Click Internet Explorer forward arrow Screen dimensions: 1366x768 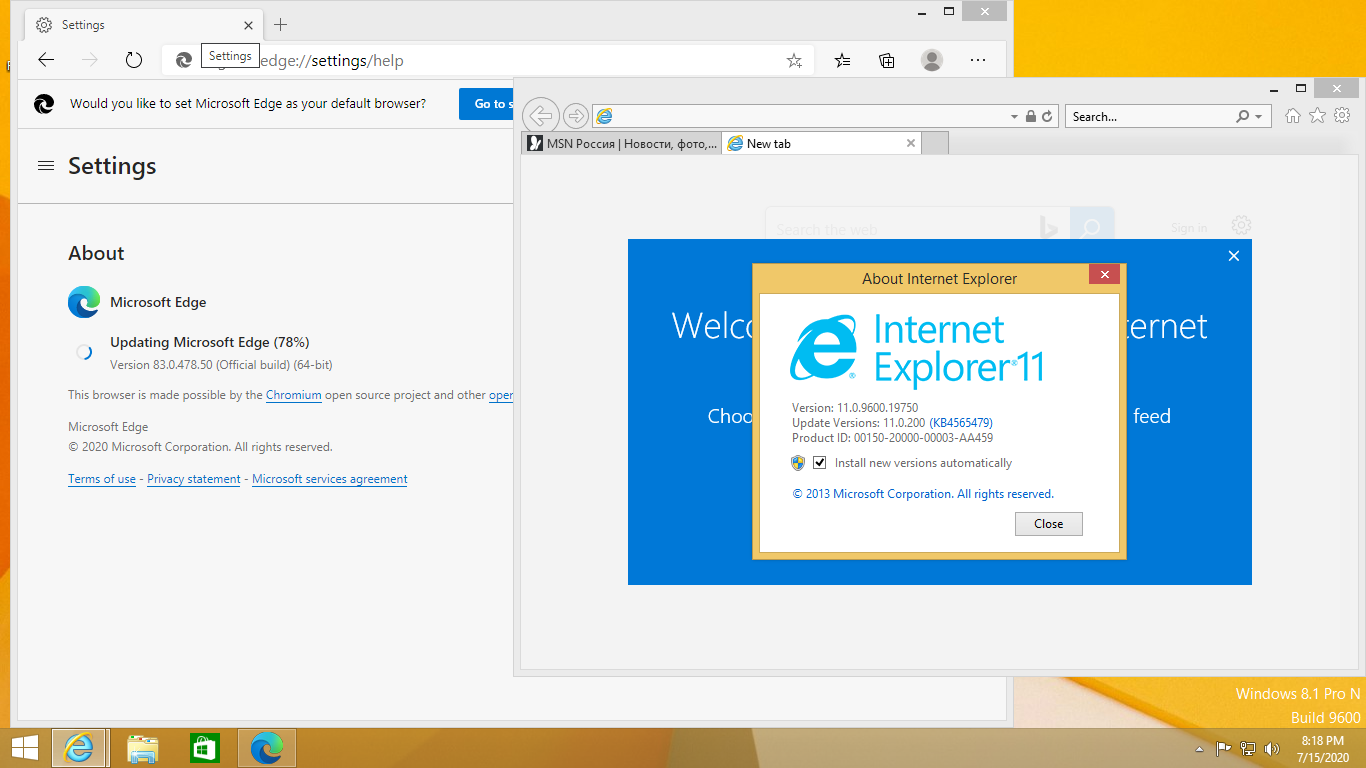pyautogui.click(x=575, y=116)
